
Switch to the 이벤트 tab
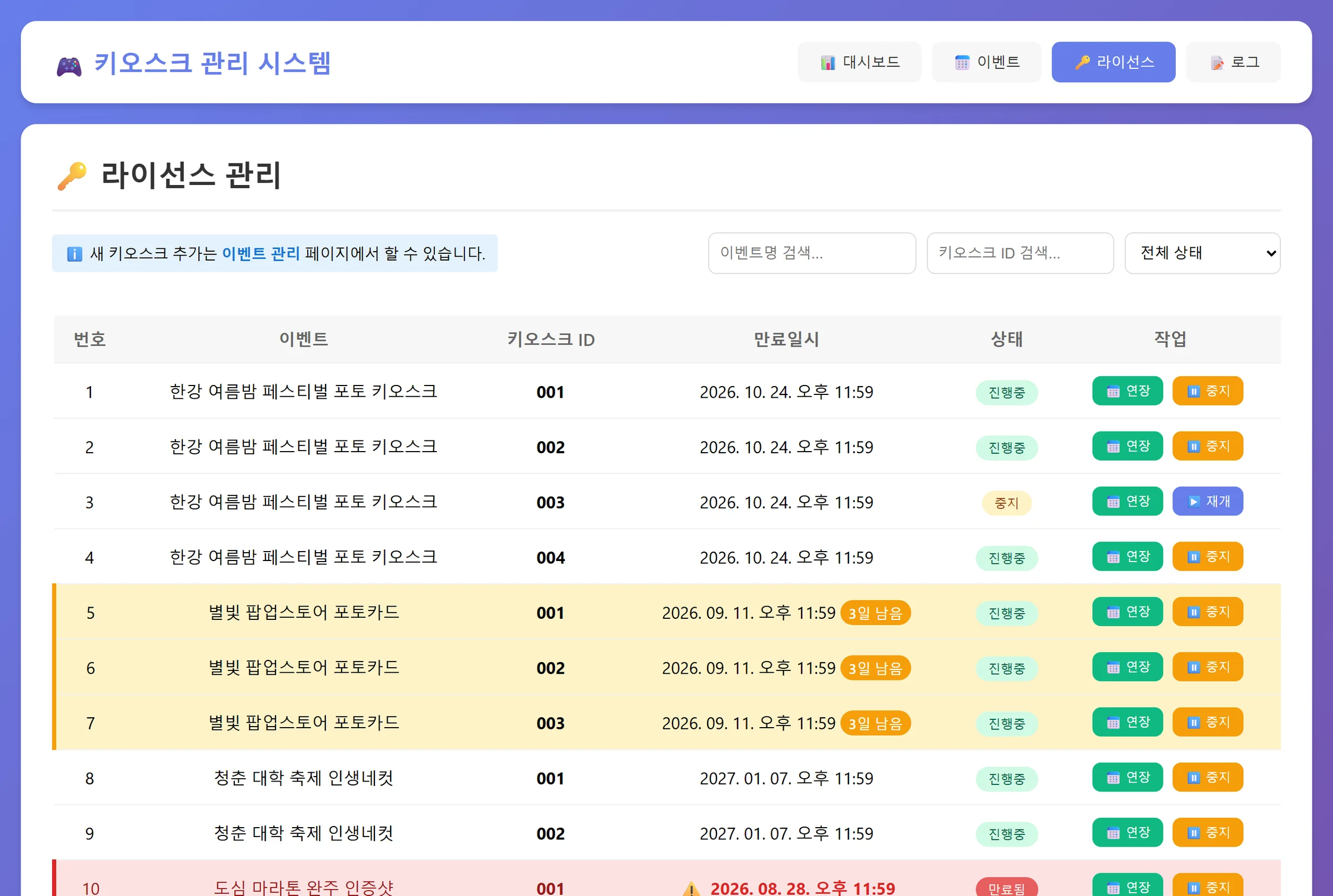point(986,62)
